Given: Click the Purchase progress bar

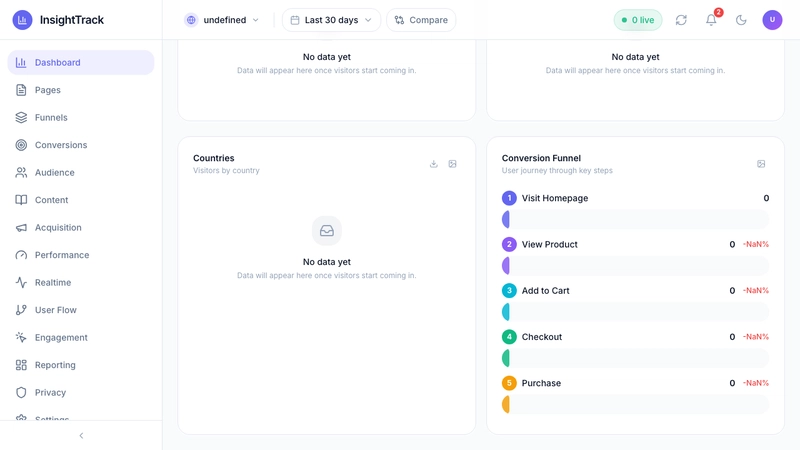Looking at the screenshot, I should tap(635, 405).
